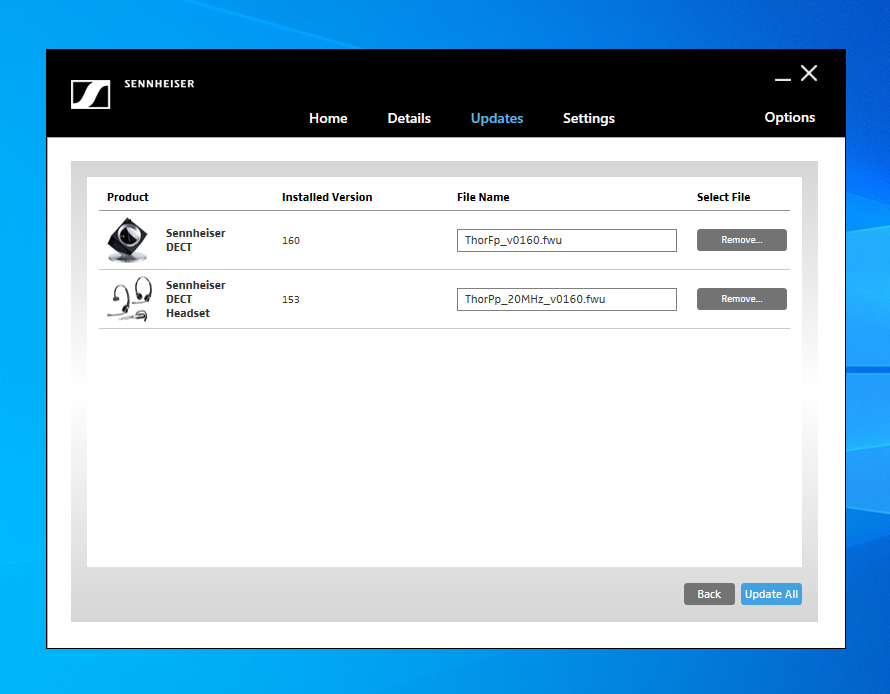Open the Home tab
The height and width of the screenshot is (694, 890).
point(328,118)
